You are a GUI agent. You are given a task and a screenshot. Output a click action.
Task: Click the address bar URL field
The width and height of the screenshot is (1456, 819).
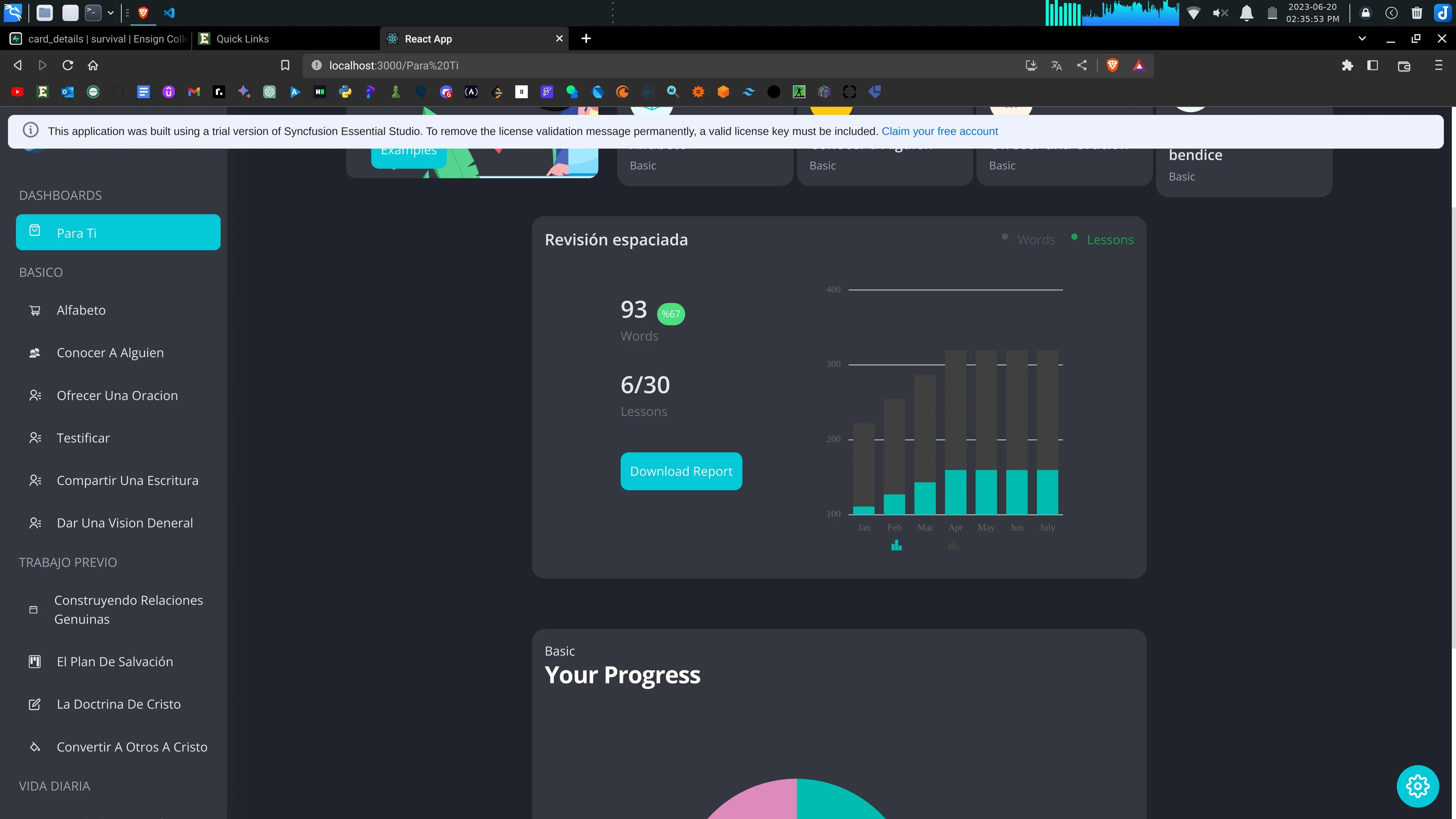click(x=667, y=66)
